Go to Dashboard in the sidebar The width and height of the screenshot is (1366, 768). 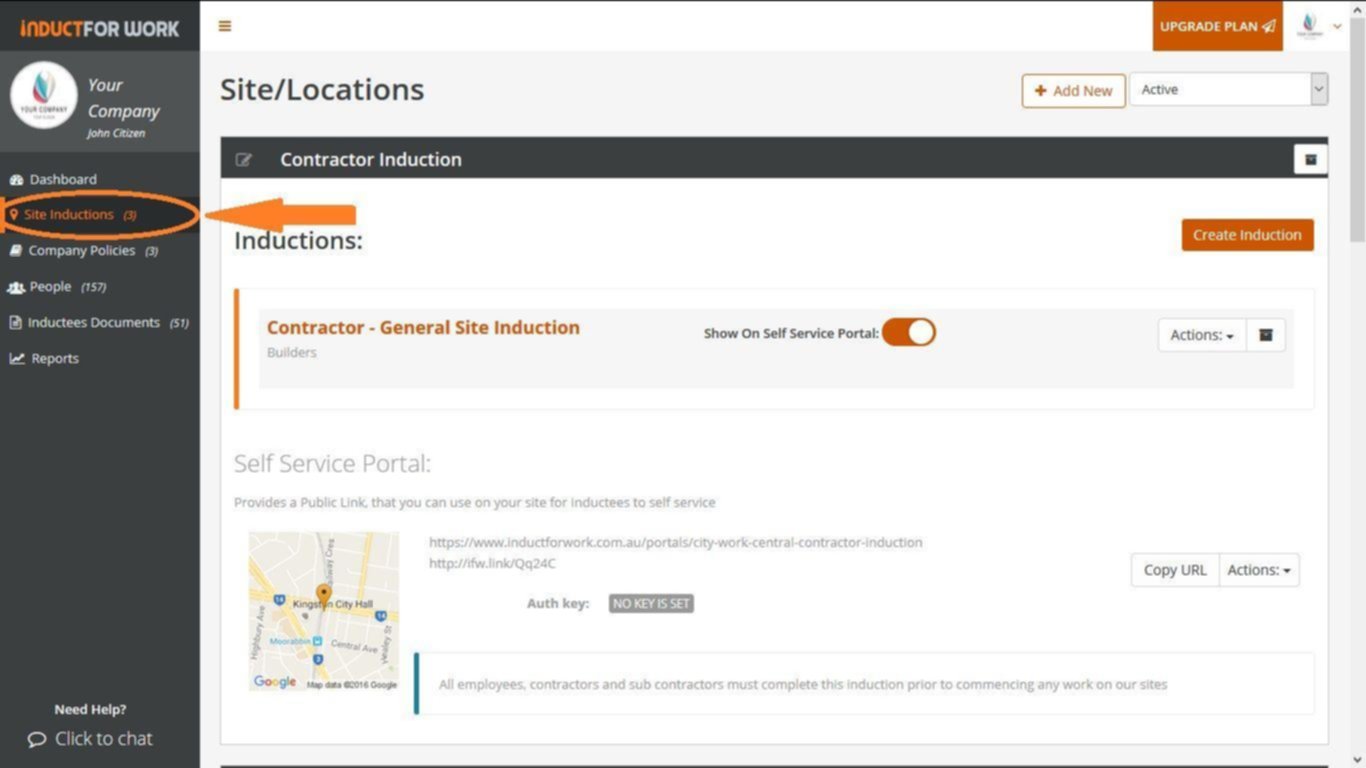[x=62, y=179]
